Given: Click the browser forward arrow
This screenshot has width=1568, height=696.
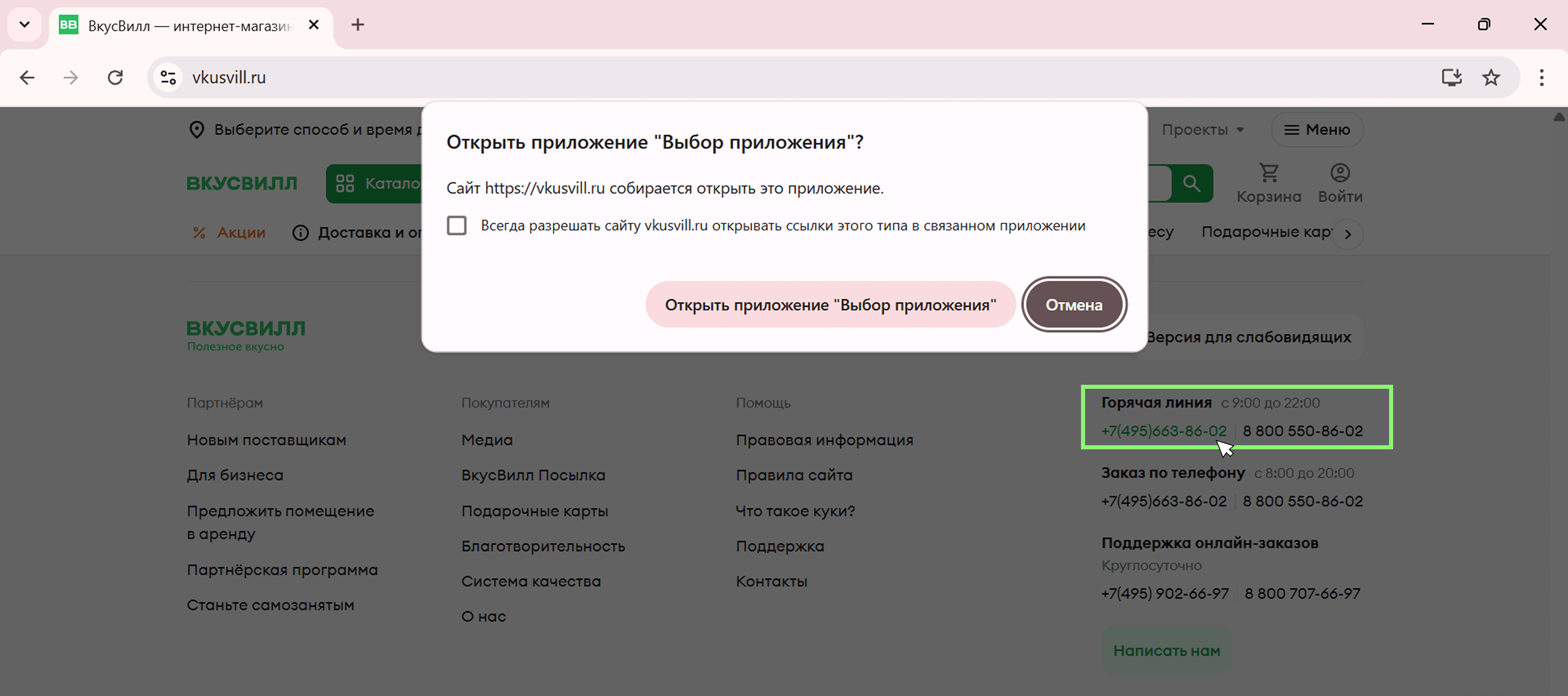Looking at the screenshot, I should coord(71,77).
